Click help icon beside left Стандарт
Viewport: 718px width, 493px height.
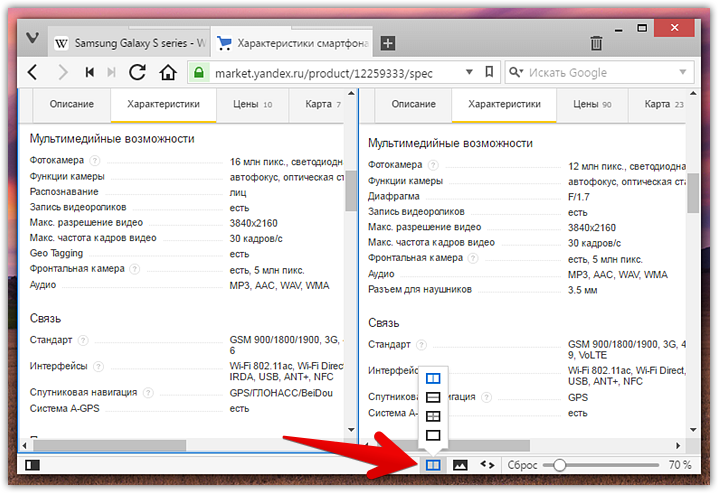pos(83,340)
